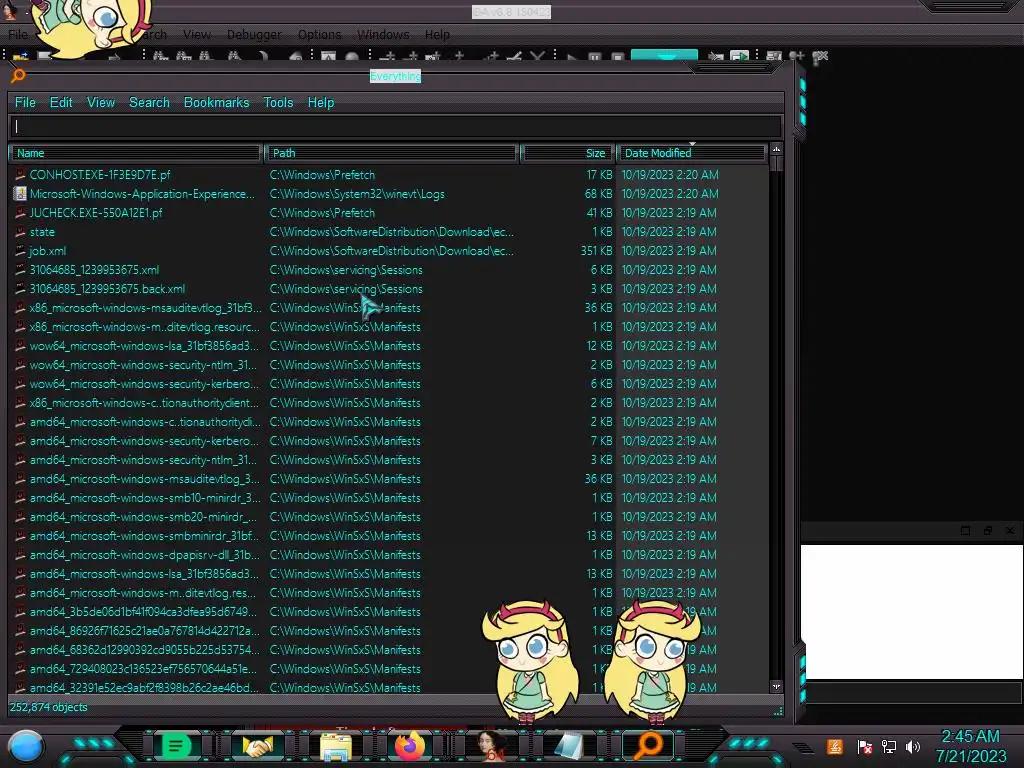Screen dimensions: 1024x768
Task: Sort results by the Name column
Action: [x=135, y=153]
